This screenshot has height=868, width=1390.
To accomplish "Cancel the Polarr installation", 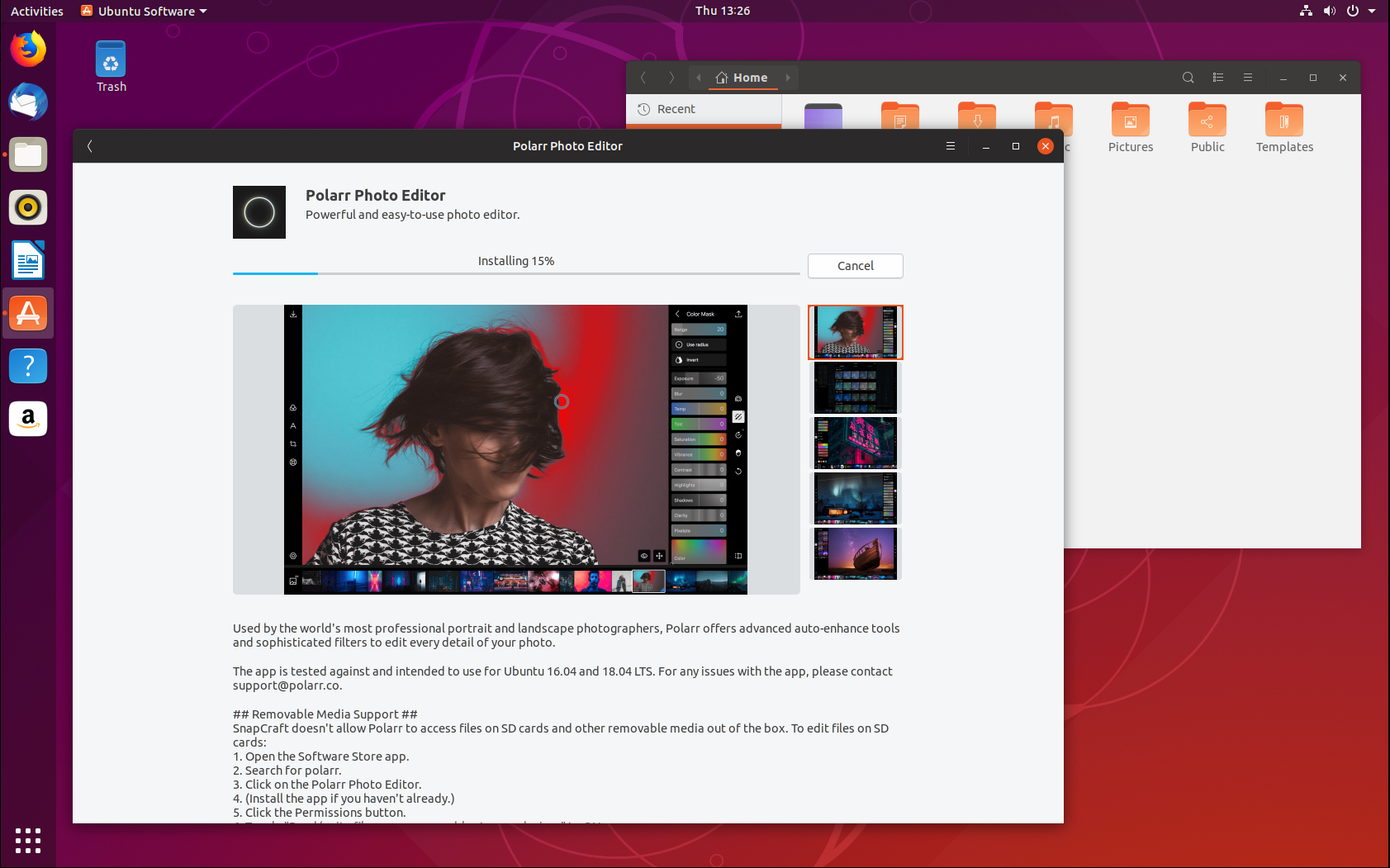I will click(855, 266).
